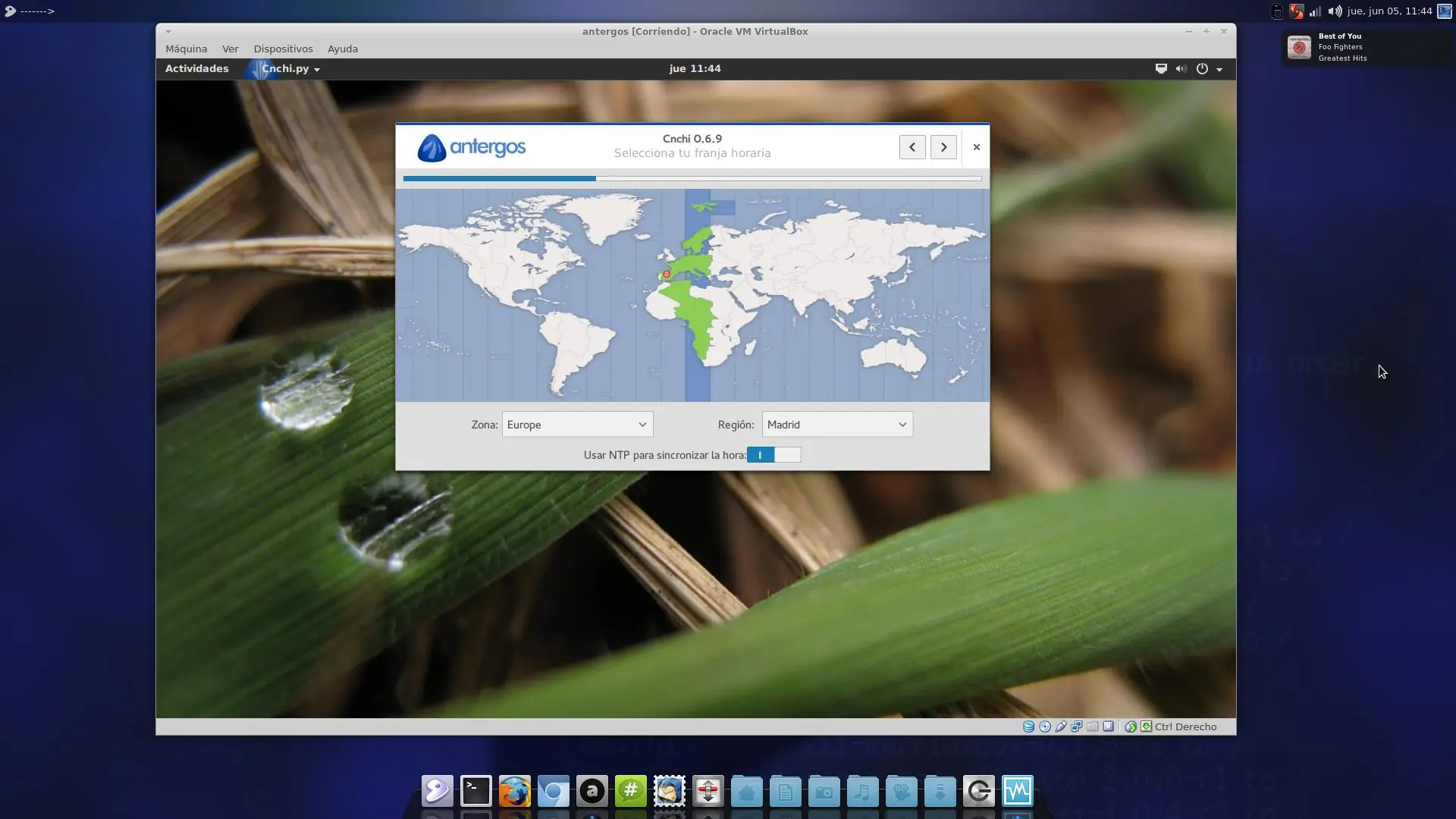Screen dimensions: 1456x819
Task: Click the guest network display icon
Action: pos(1161,68)
